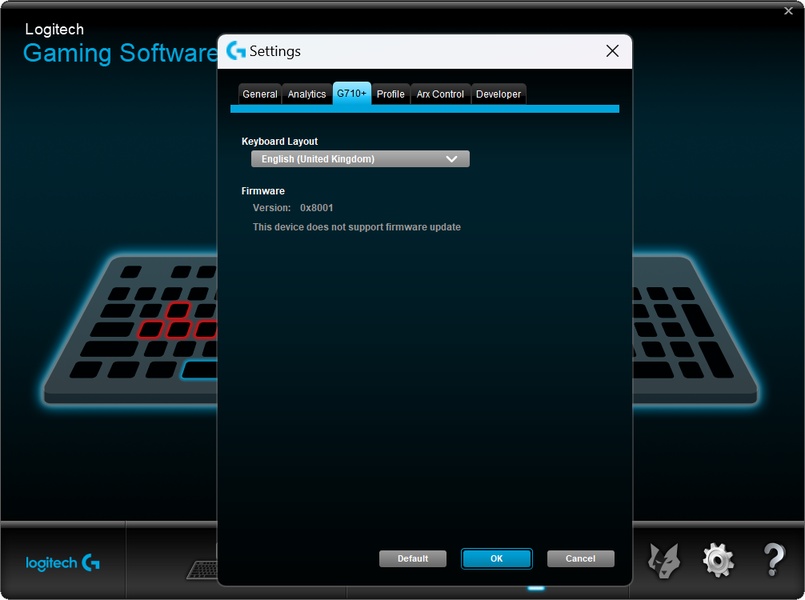
Task: Switch to the Developer tab
Action: [x=498, y=94]
